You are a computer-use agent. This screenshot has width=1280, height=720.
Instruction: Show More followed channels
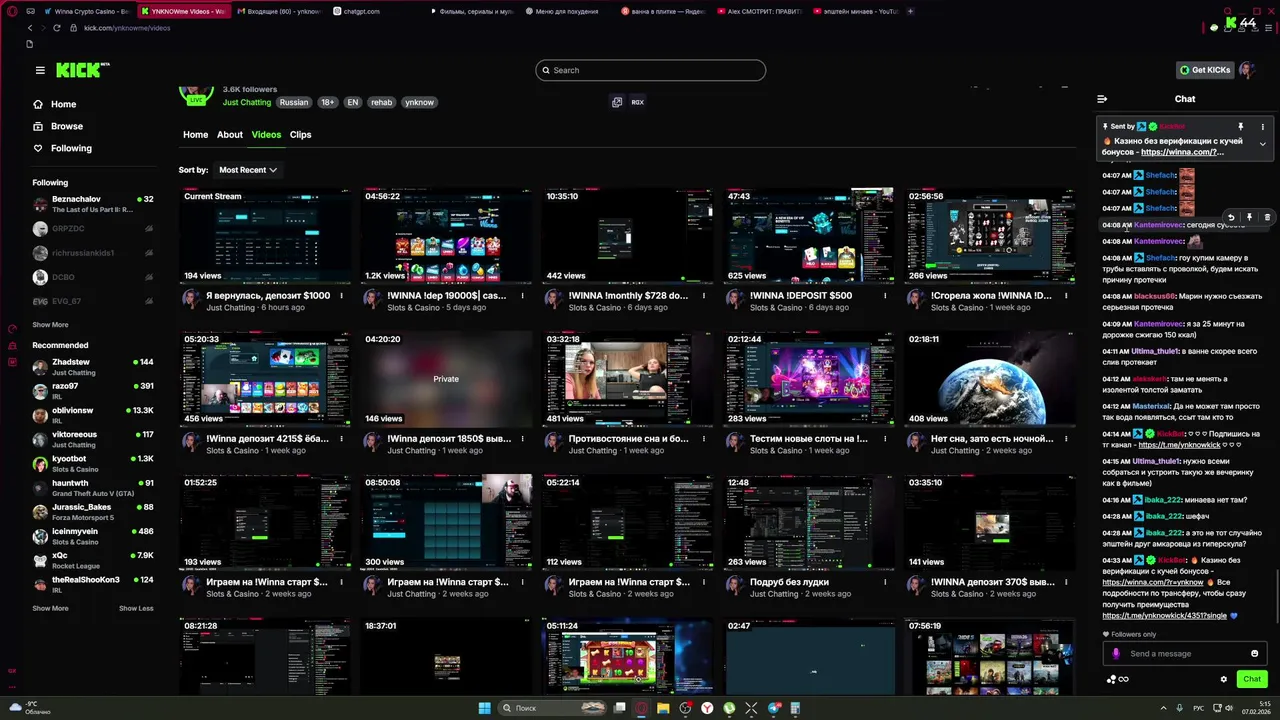pos(50,325)
